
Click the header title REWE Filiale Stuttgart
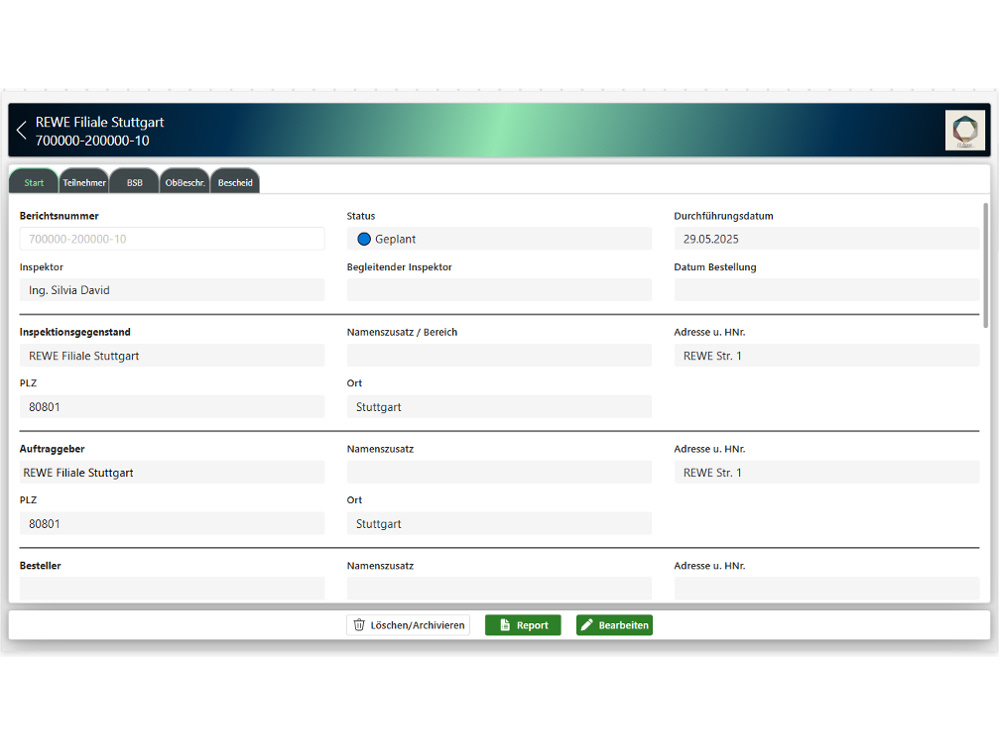tap(99, 122)
